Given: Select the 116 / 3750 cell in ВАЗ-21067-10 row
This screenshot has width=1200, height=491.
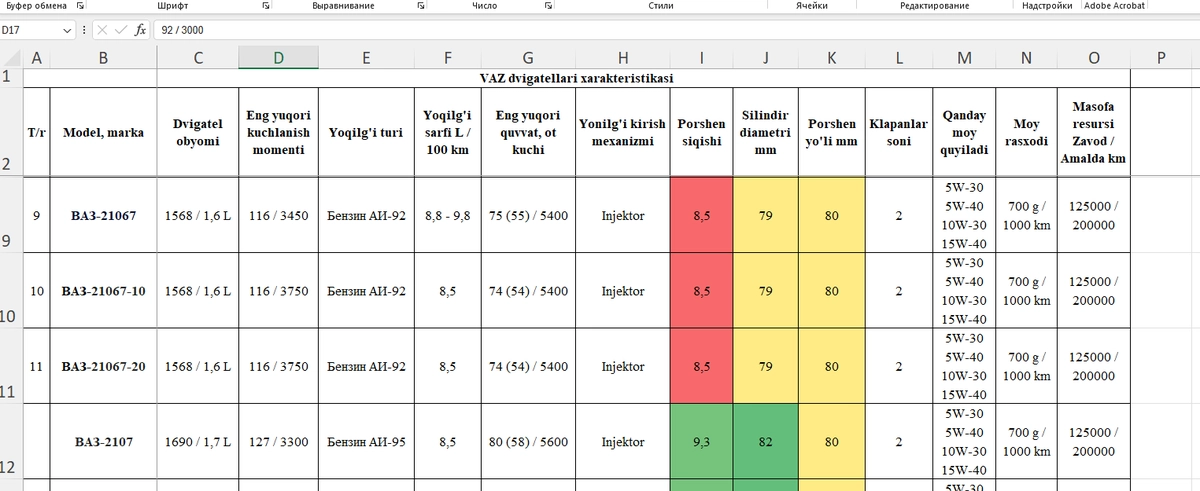Looking at the screenshot, I should tap(279, 291).
